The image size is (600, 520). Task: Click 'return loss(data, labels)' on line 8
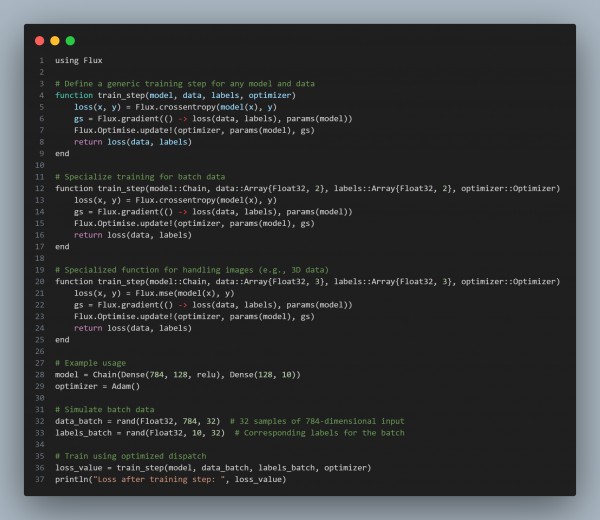(133, 142)
